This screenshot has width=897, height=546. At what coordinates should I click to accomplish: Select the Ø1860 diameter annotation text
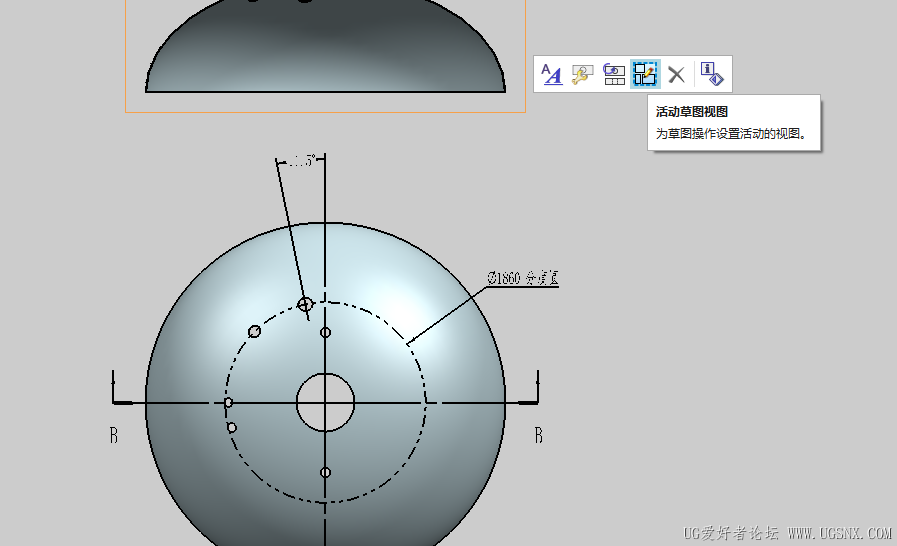522,278
